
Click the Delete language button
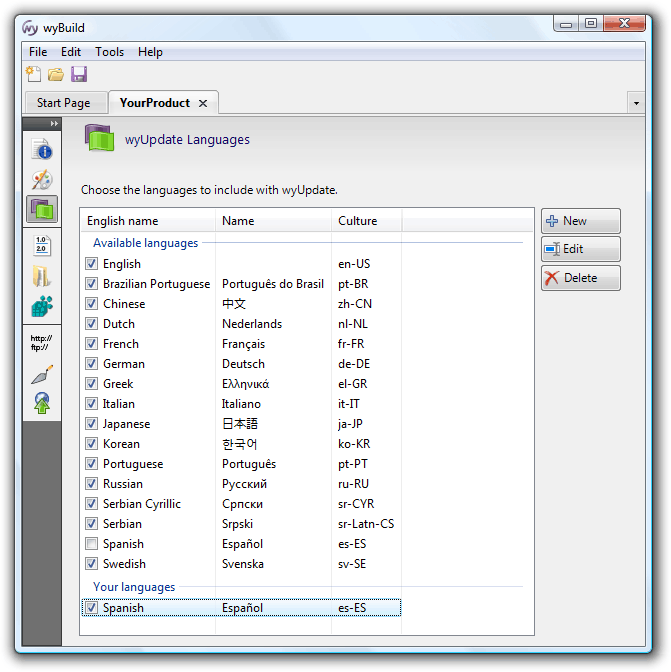coord(581,278)
